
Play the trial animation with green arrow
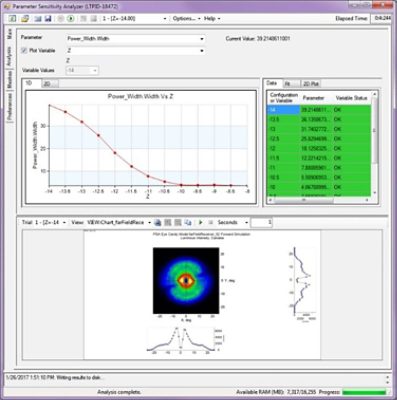click(201, 222)
